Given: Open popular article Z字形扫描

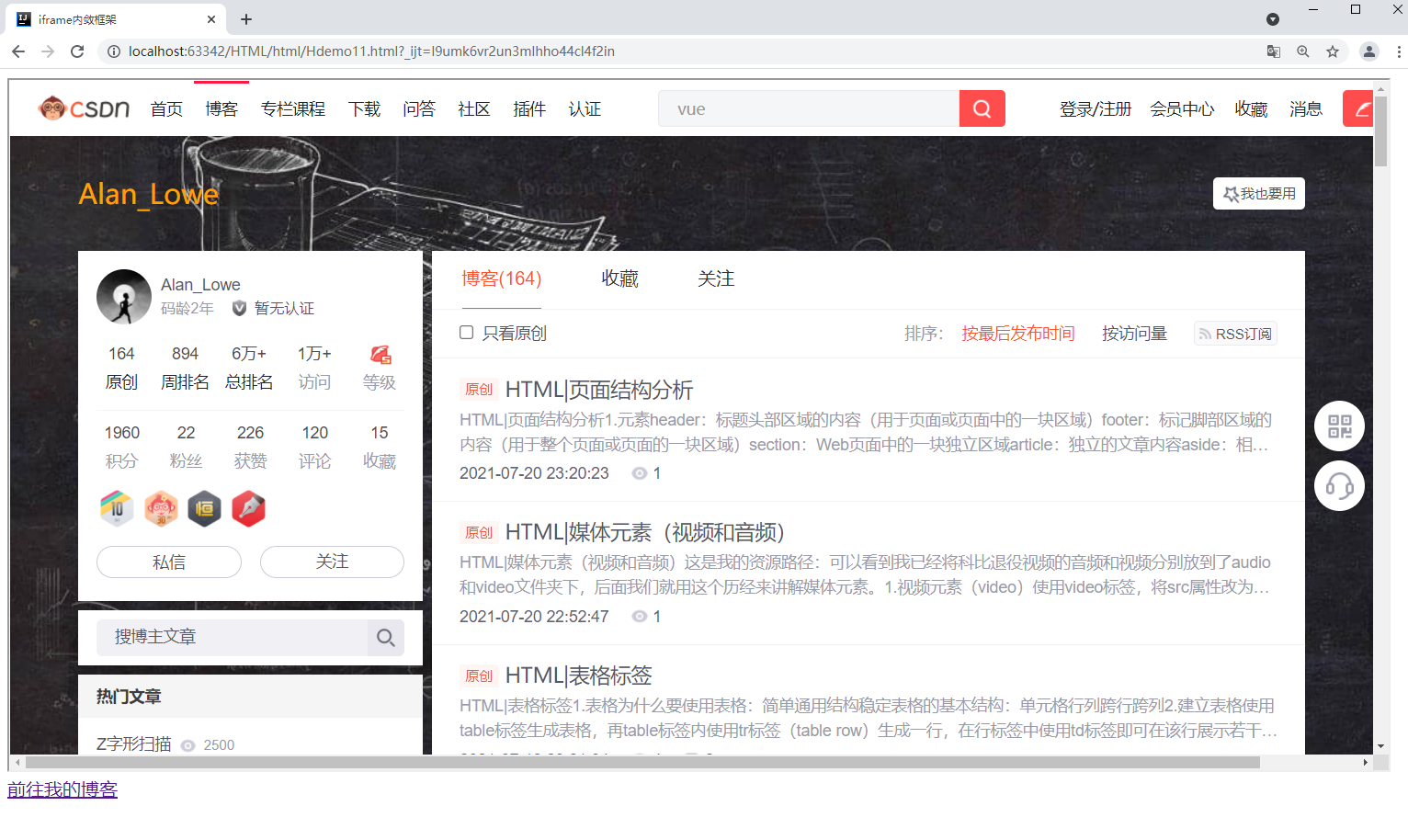Looking at the screenshot, I should [x=134, y=744].
